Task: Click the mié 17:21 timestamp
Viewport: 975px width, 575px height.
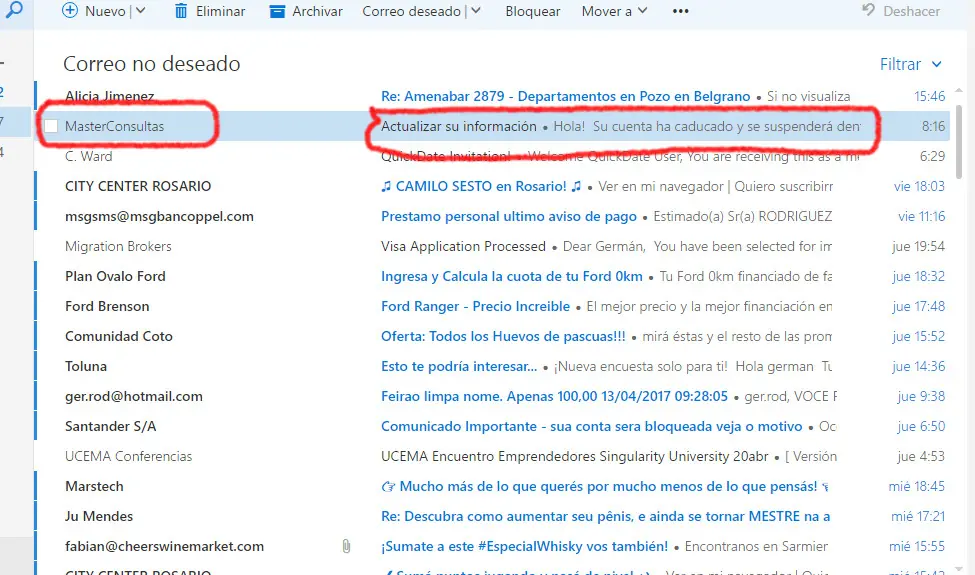Action: [x=917, y=516]
